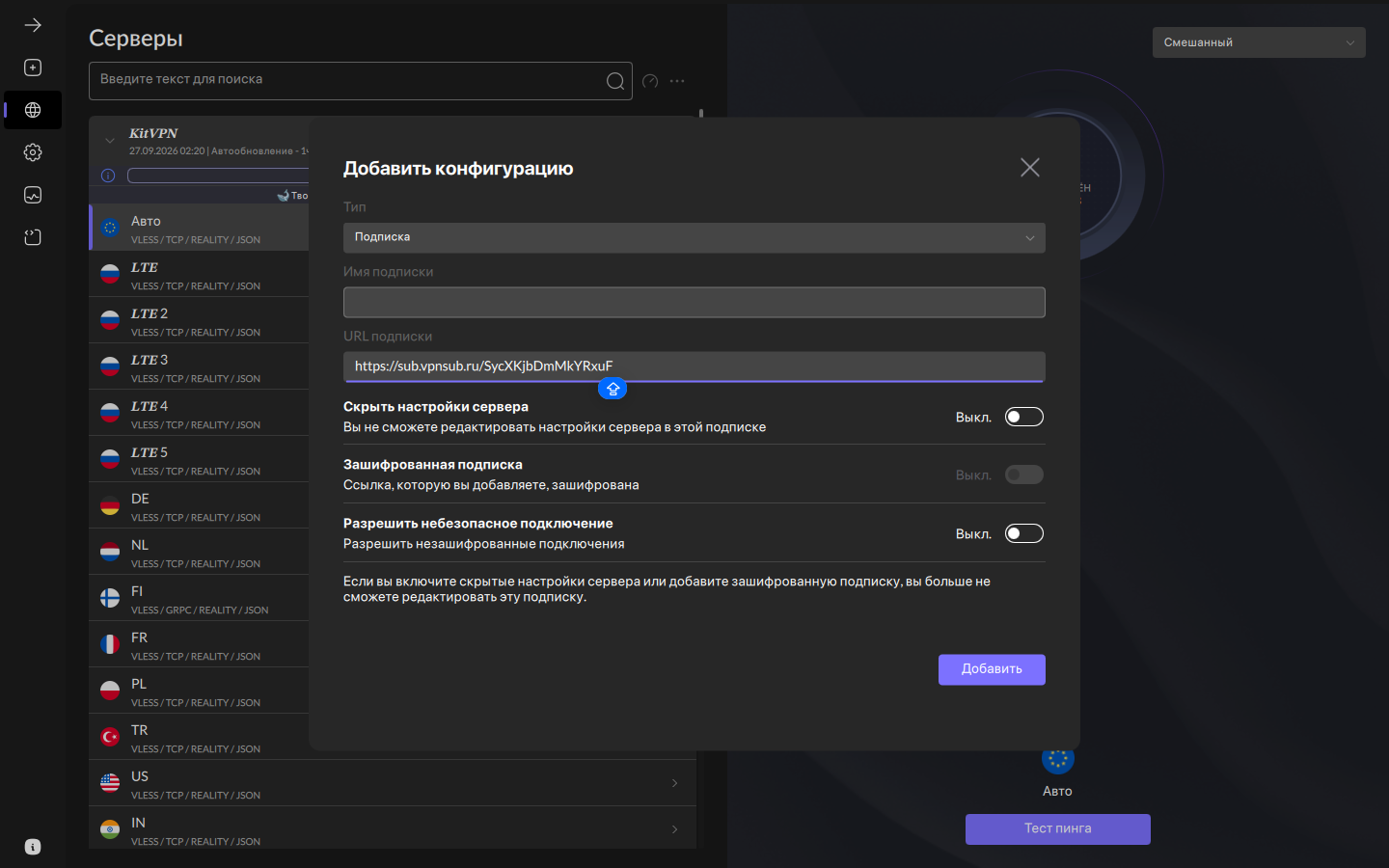Open the three-dots more options menu
1389x868 pixels.
677,81
